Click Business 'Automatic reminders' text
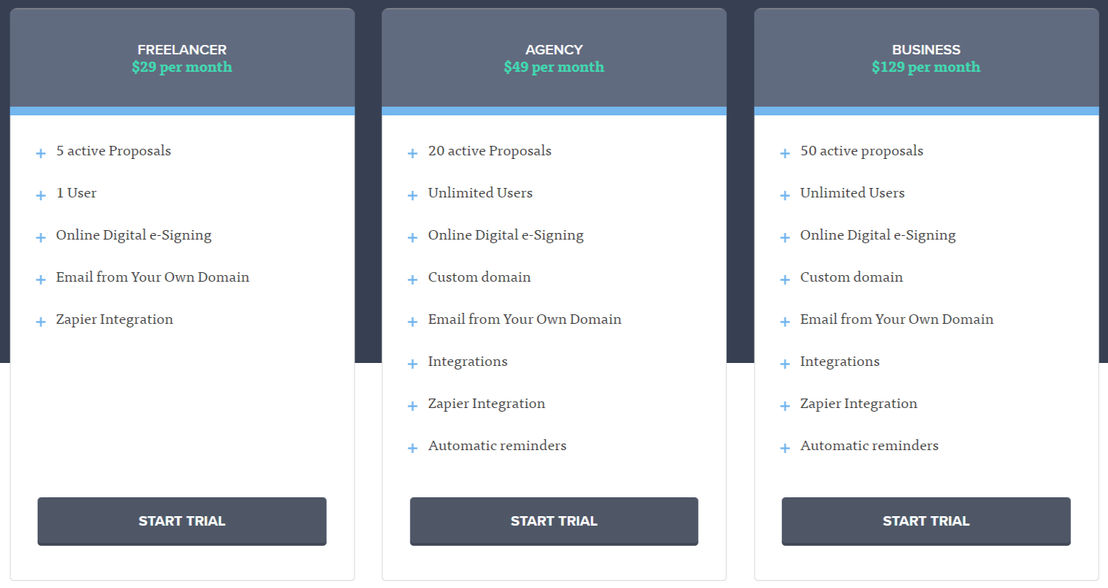1108x588 pixels. [x=869, y=445]
